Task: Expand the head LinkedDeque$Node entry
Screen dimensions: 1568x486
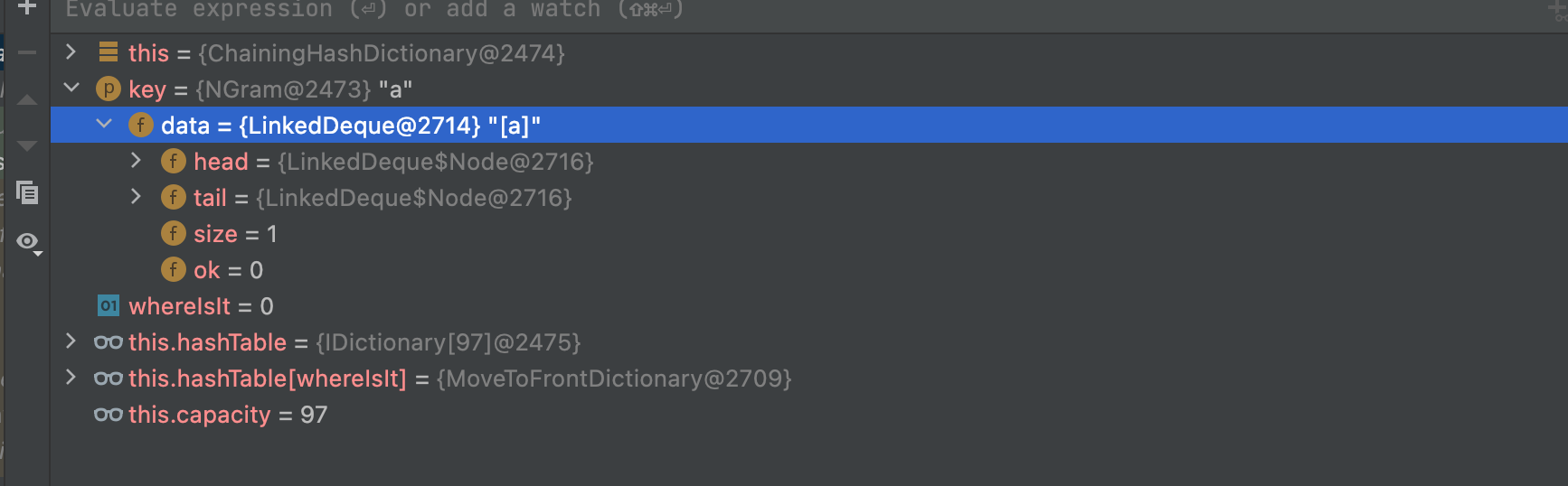Action: [x=136, y=161]
